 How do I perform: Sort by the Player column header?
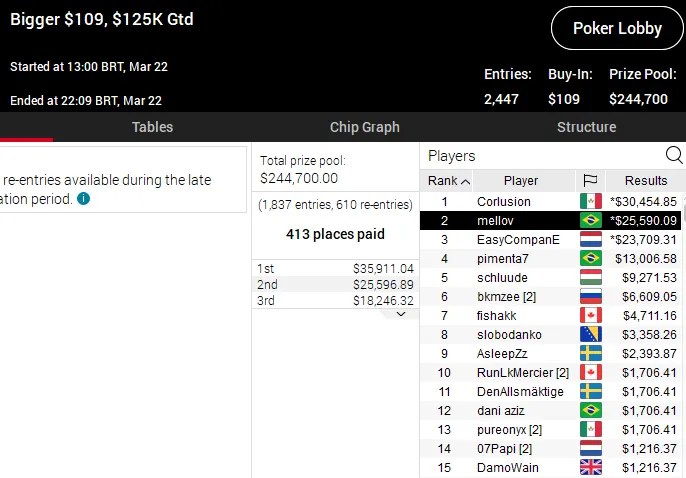click(521, 181)
